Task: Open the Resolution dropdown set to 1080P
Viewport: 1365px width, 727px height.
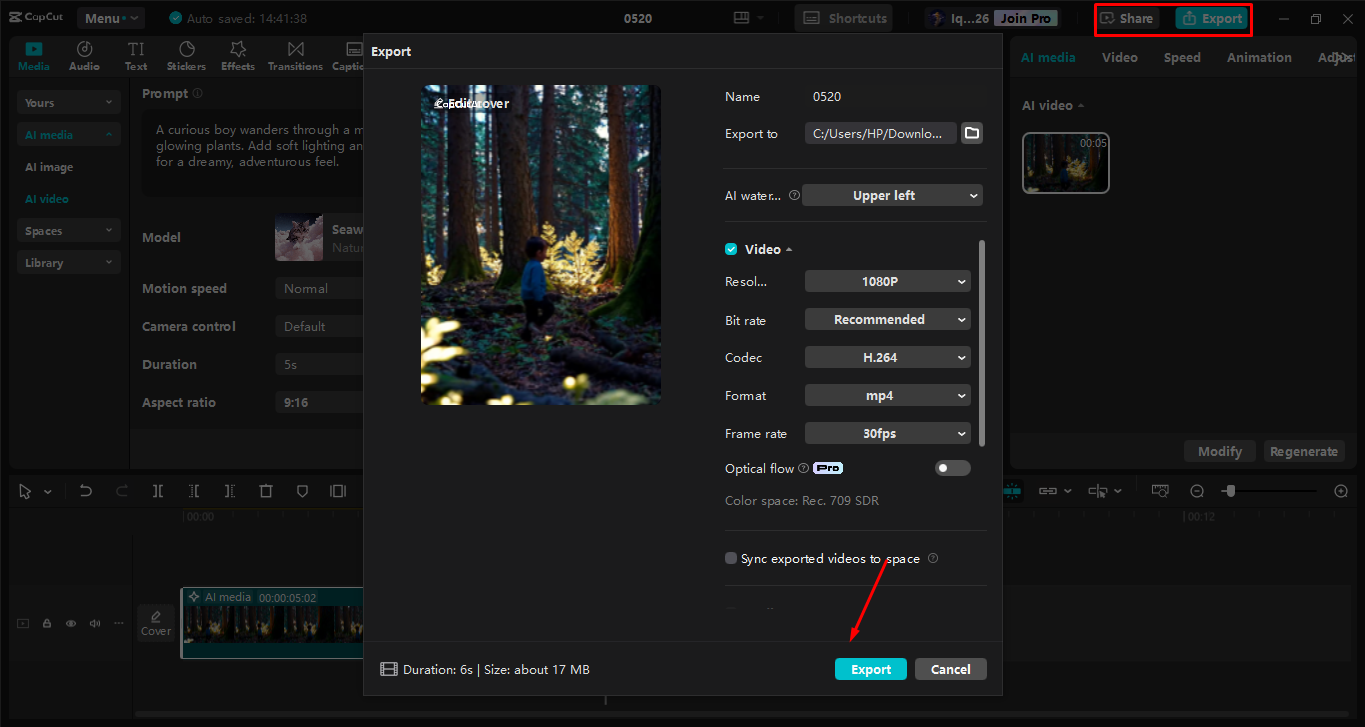Action: 887,281
